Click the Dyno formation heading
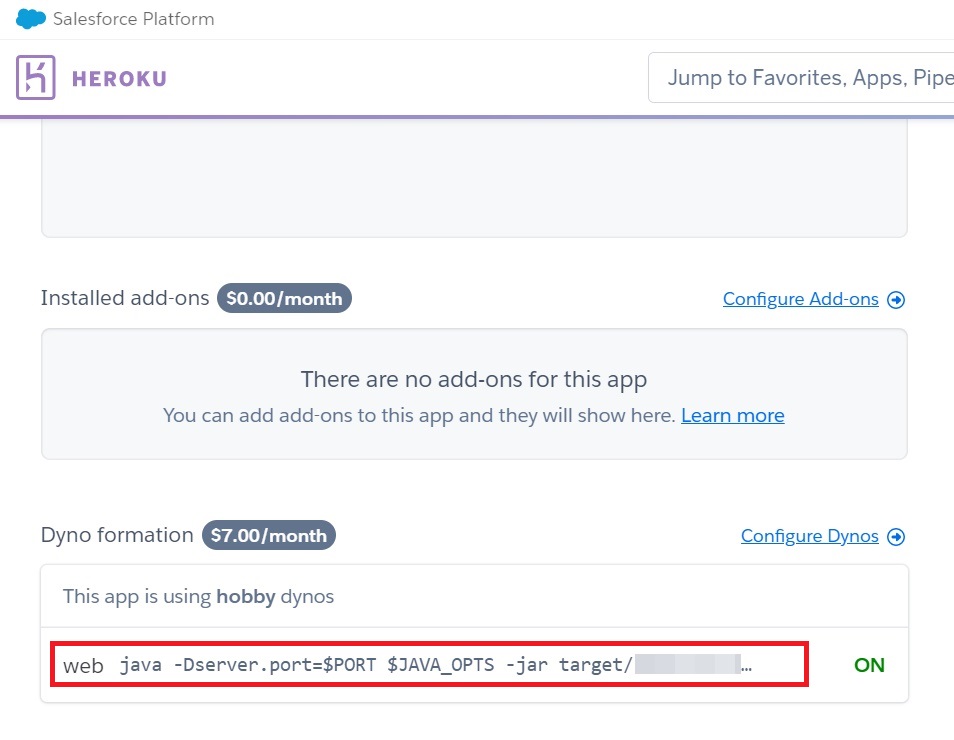This screenshot has height=740, width=954. pyautogui.click(x=117, y=535)
